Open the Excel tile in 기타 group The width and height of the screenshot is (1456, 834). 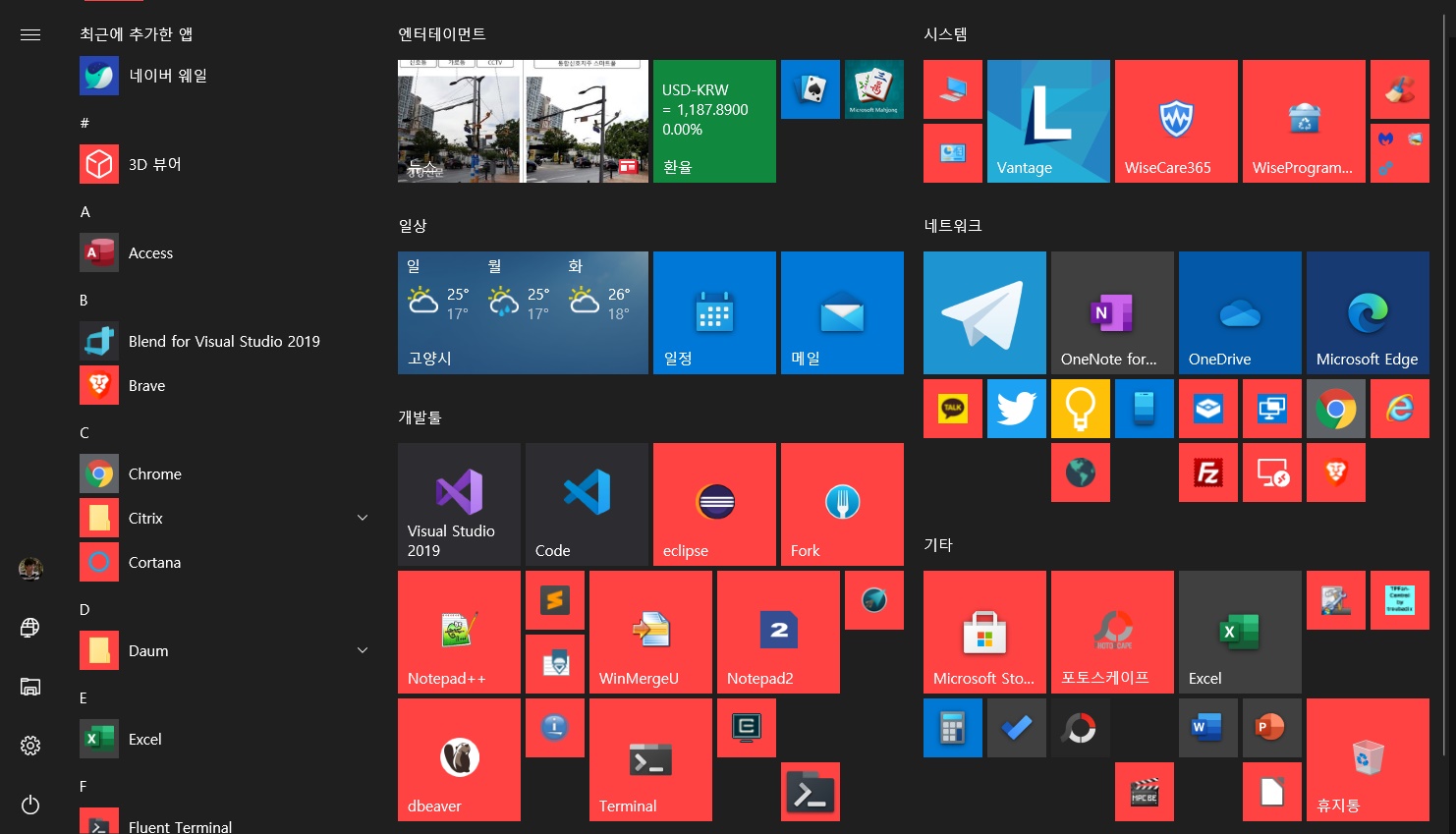coord(1240,632)
